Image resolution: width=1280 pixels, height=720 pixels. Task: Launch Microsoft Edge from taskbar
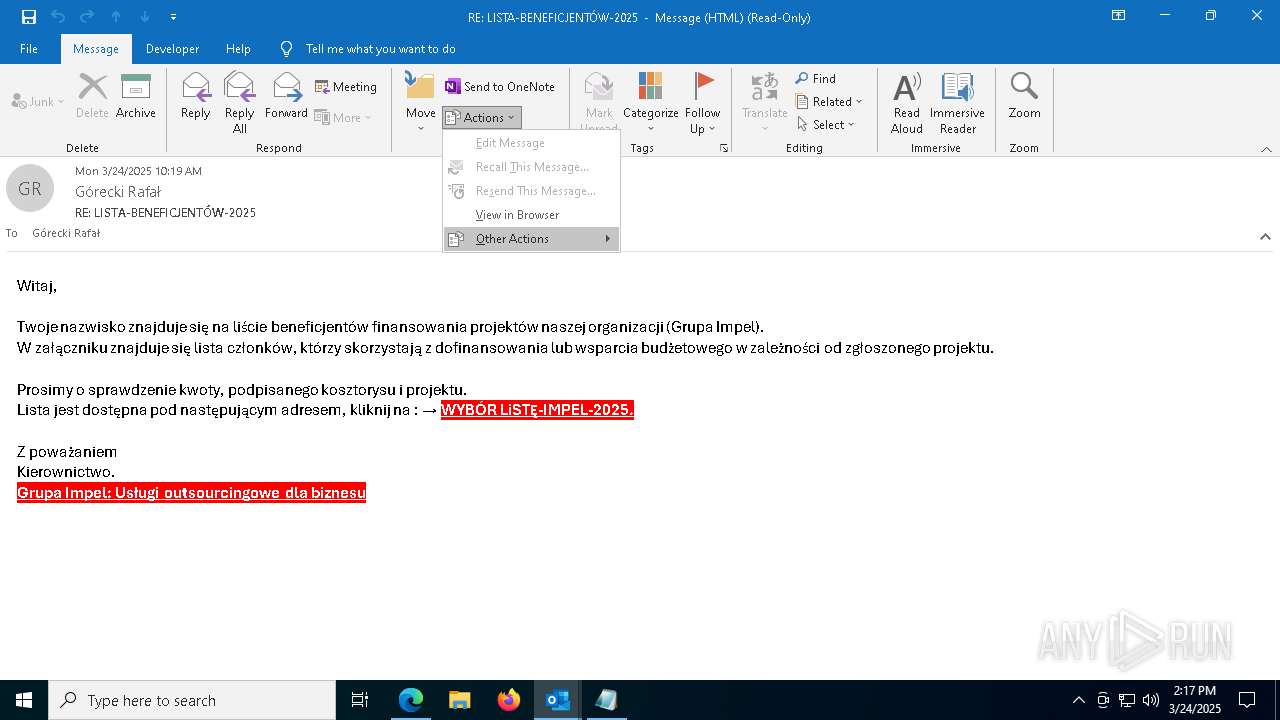point(411,700)
